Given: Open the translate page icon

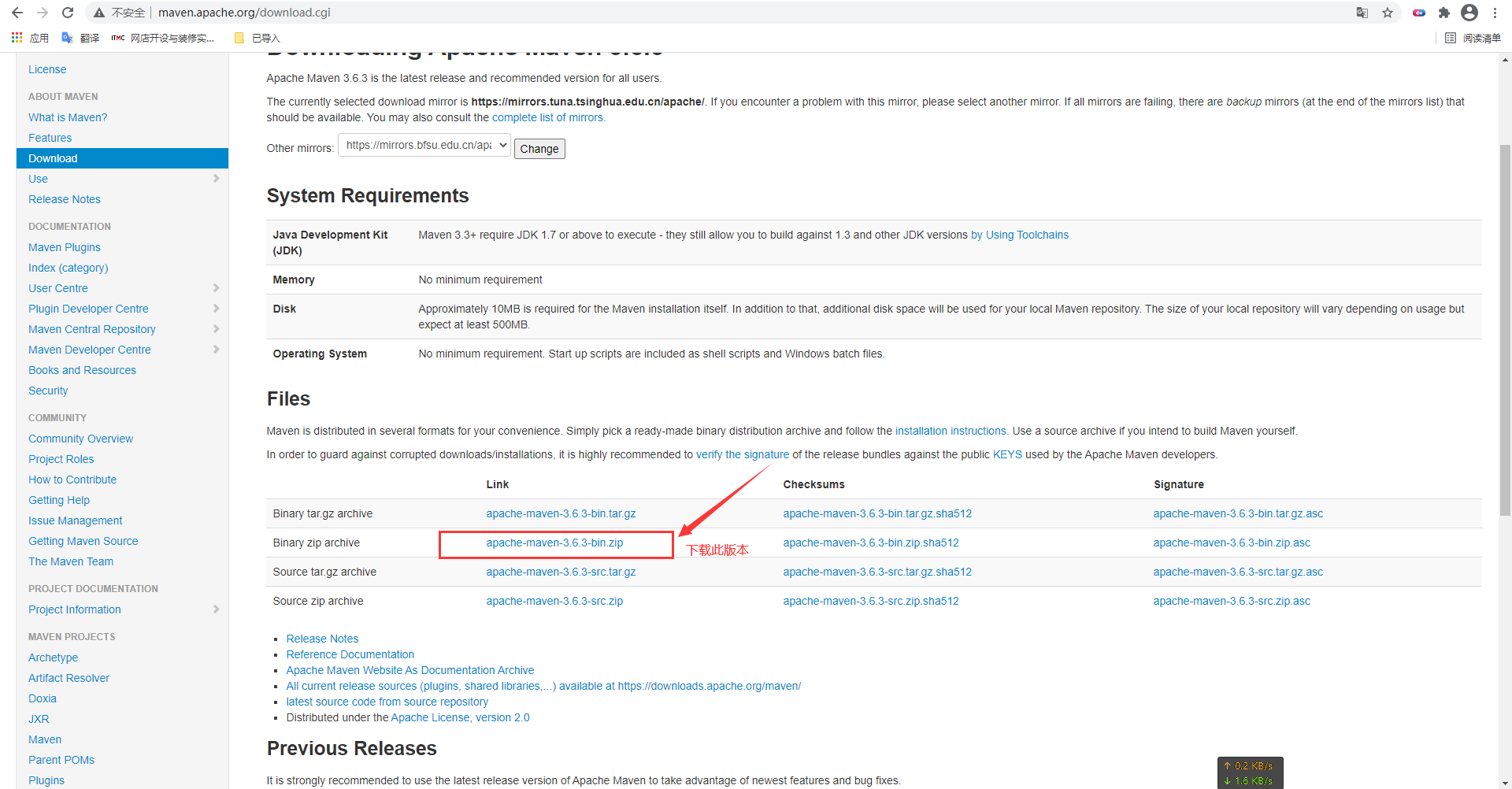Looking at the screenshot, I should click(1362, 13).
